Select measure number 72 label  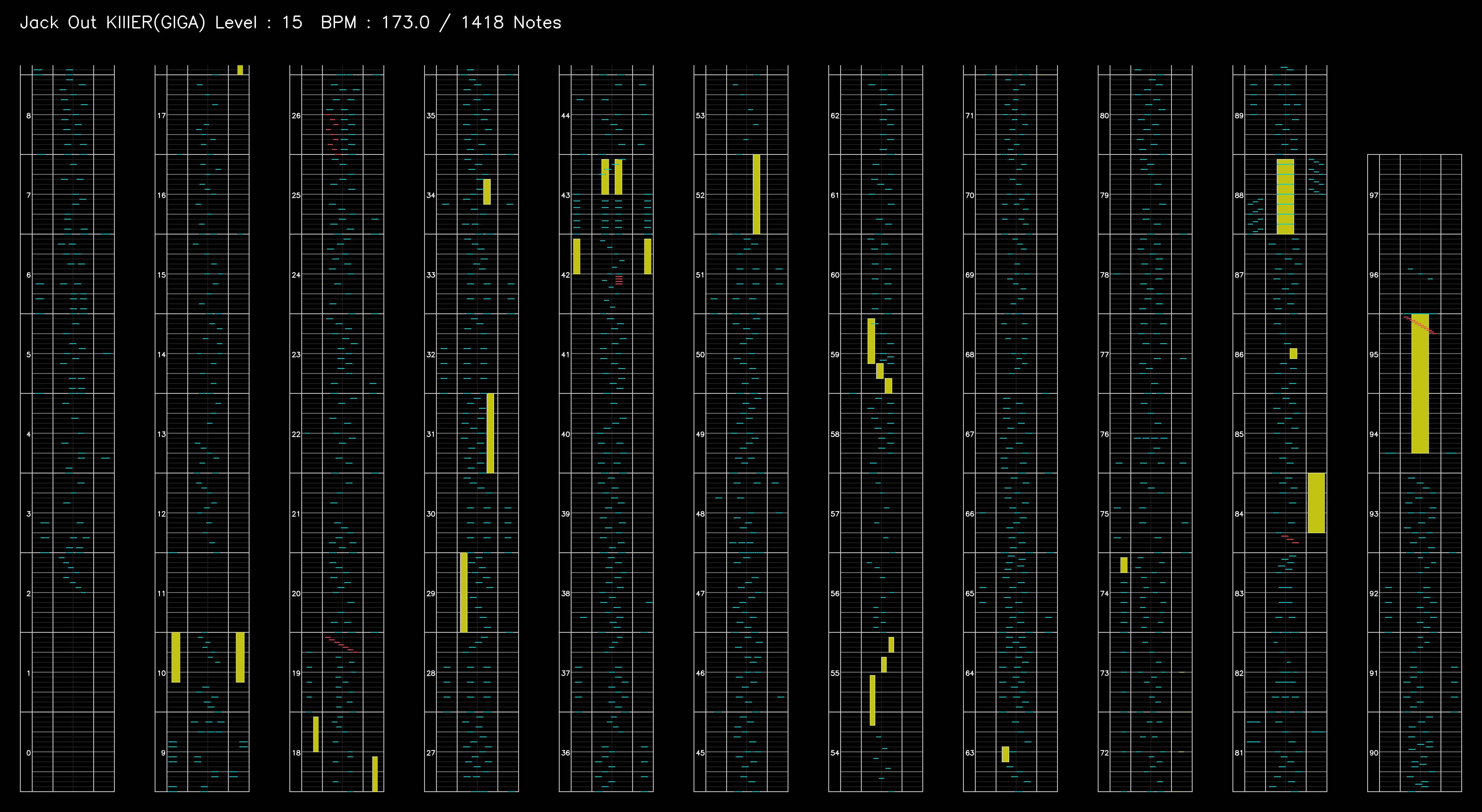pyautogui.click(x=1104, y=753)
